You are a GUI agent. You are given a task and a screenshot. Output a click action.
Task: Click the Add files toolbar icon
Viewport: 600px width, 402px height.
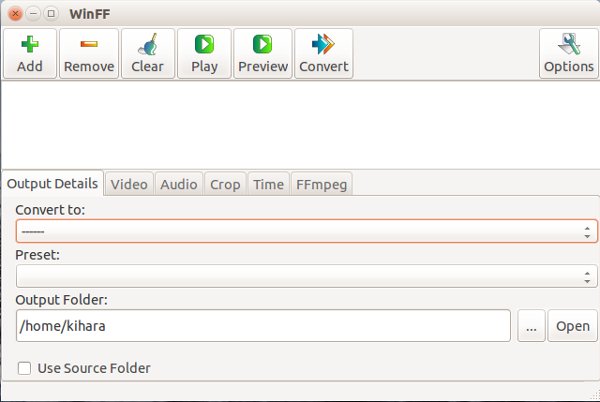30,53
